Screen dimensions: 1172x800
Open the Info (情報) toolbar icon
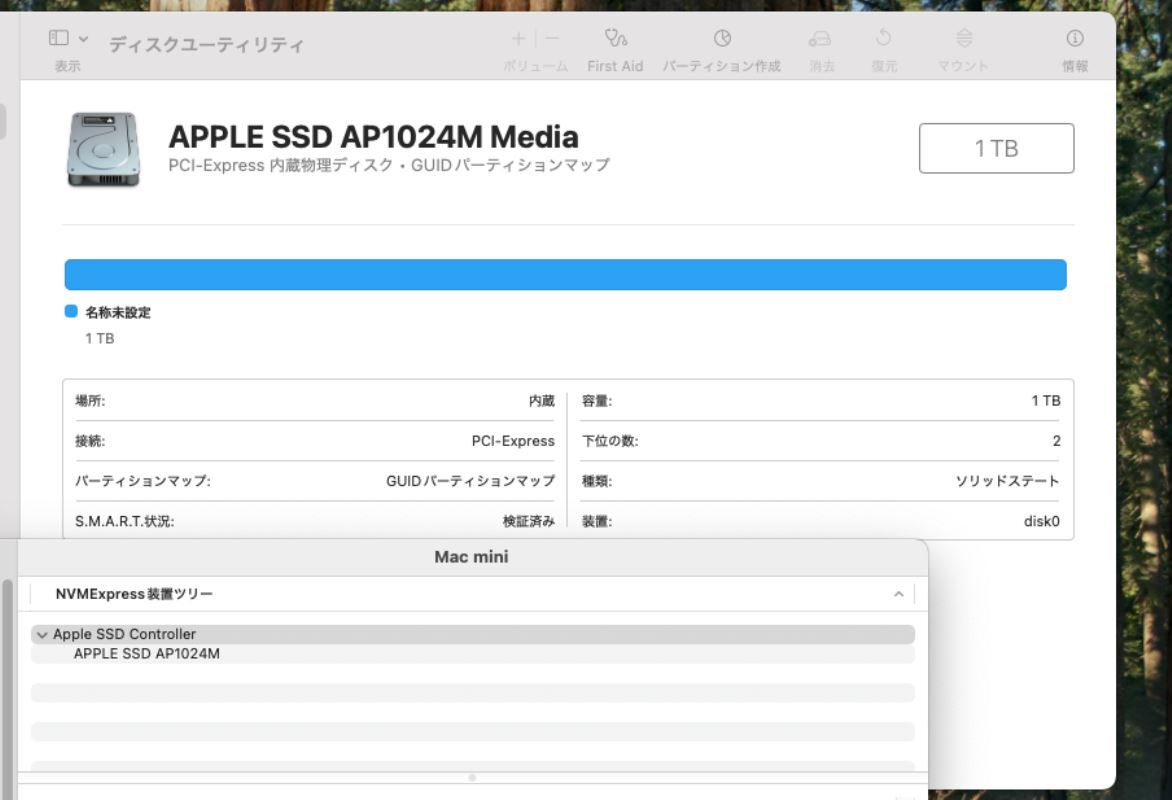[x=1075, y=38]
